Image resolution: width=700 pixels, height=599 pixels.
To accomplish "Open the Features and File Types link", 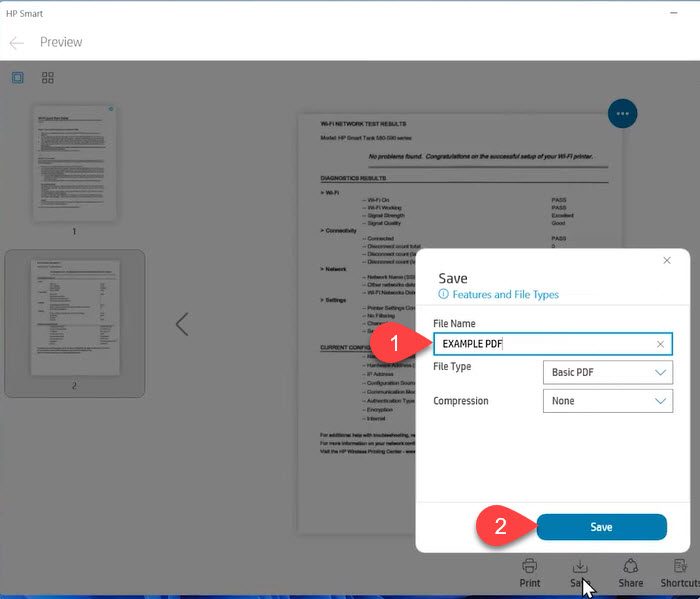I will (505, 295).
